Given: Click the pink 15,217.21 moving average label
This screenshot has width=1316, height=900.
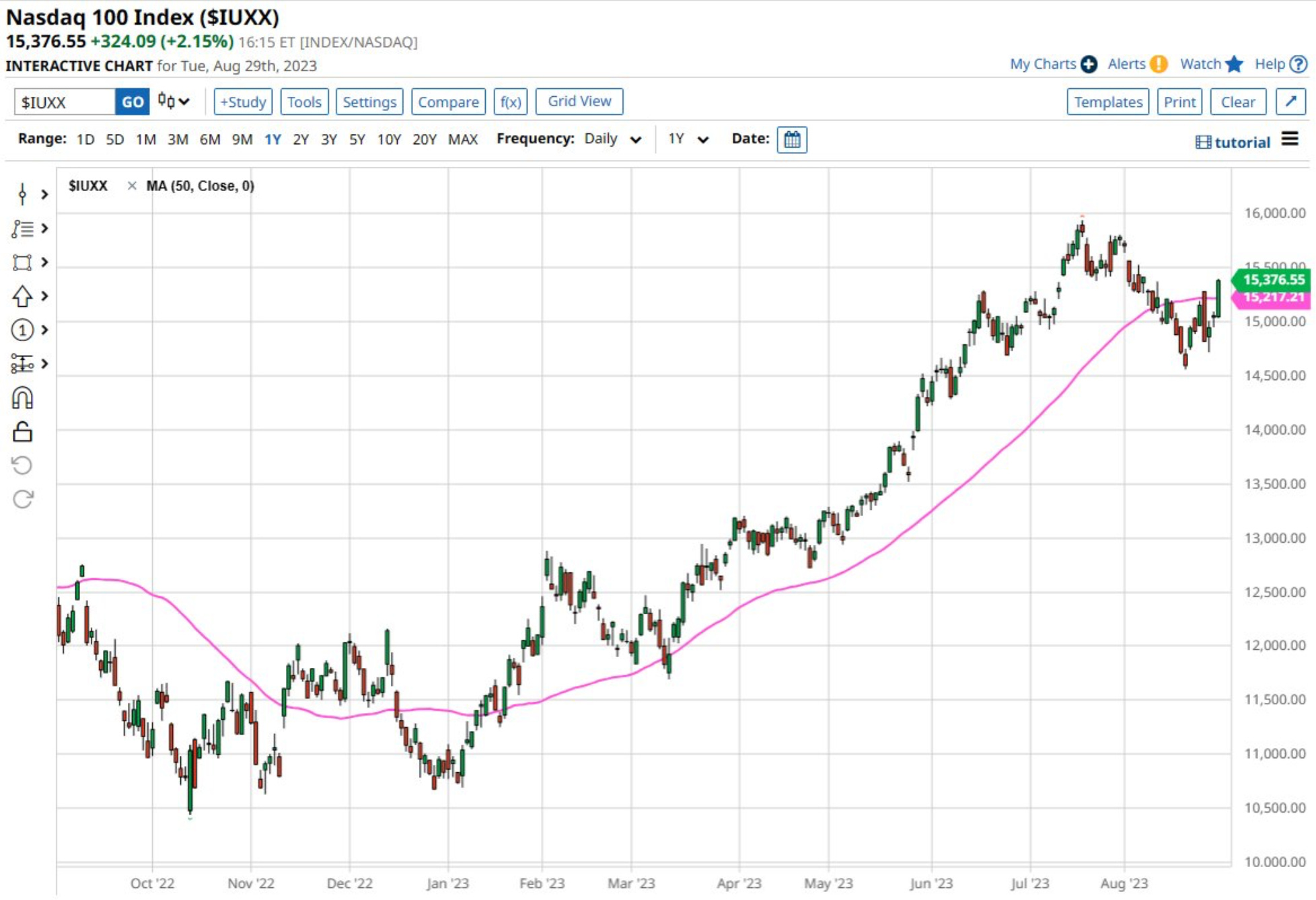Looking at the screenshot, I should pyautogui.click(x=1271, y=298).
